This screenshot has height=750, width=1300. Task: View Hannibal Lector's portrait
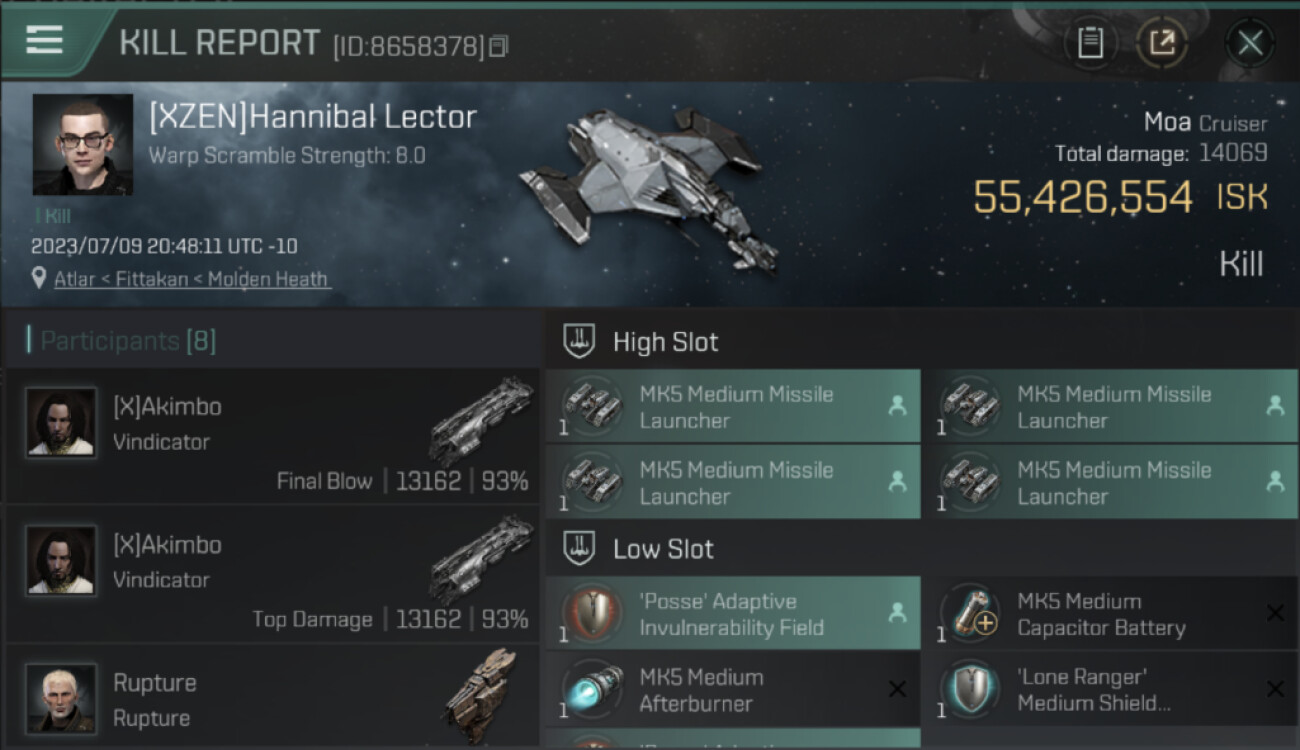coord(82,144)
